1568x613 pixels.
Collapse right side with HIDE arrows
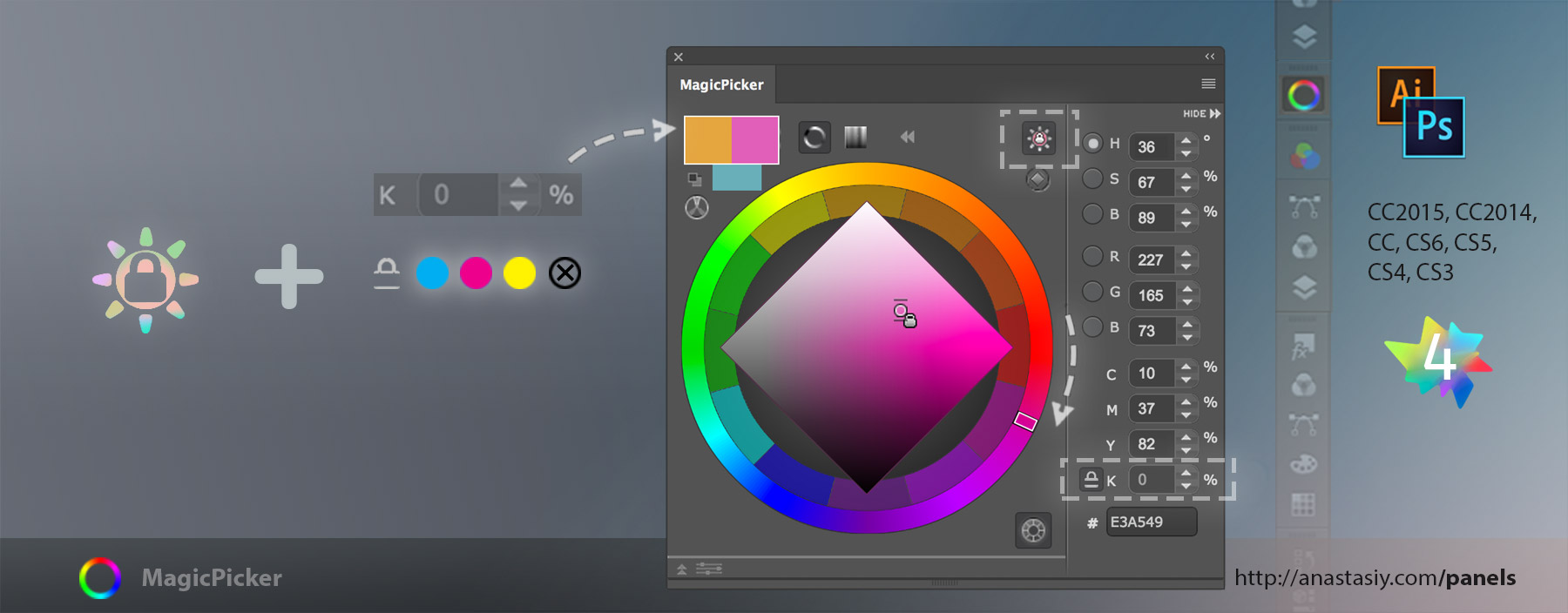(1202, 113)
